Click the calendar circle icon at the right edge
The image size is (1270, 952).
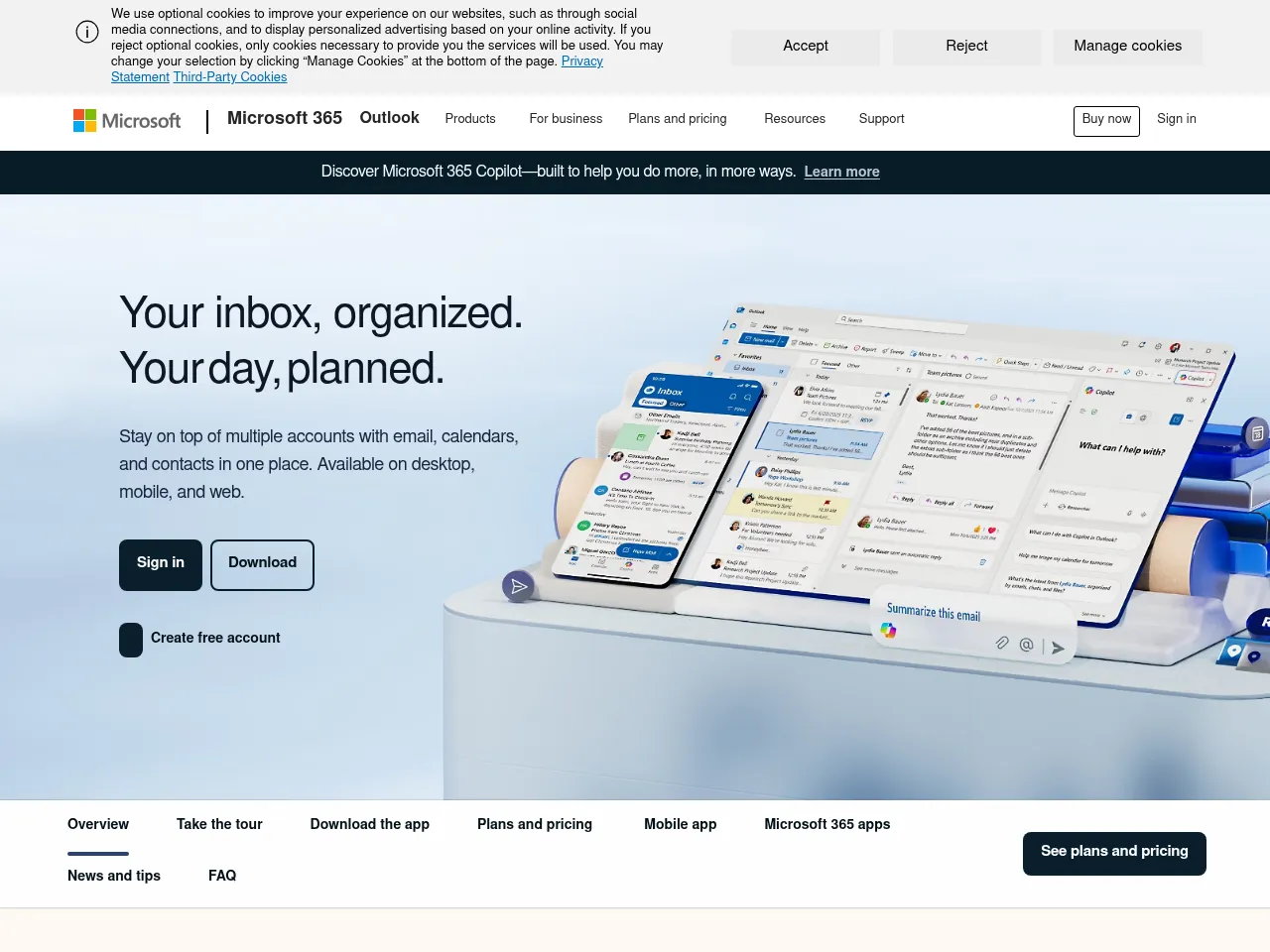(1257, 433)
